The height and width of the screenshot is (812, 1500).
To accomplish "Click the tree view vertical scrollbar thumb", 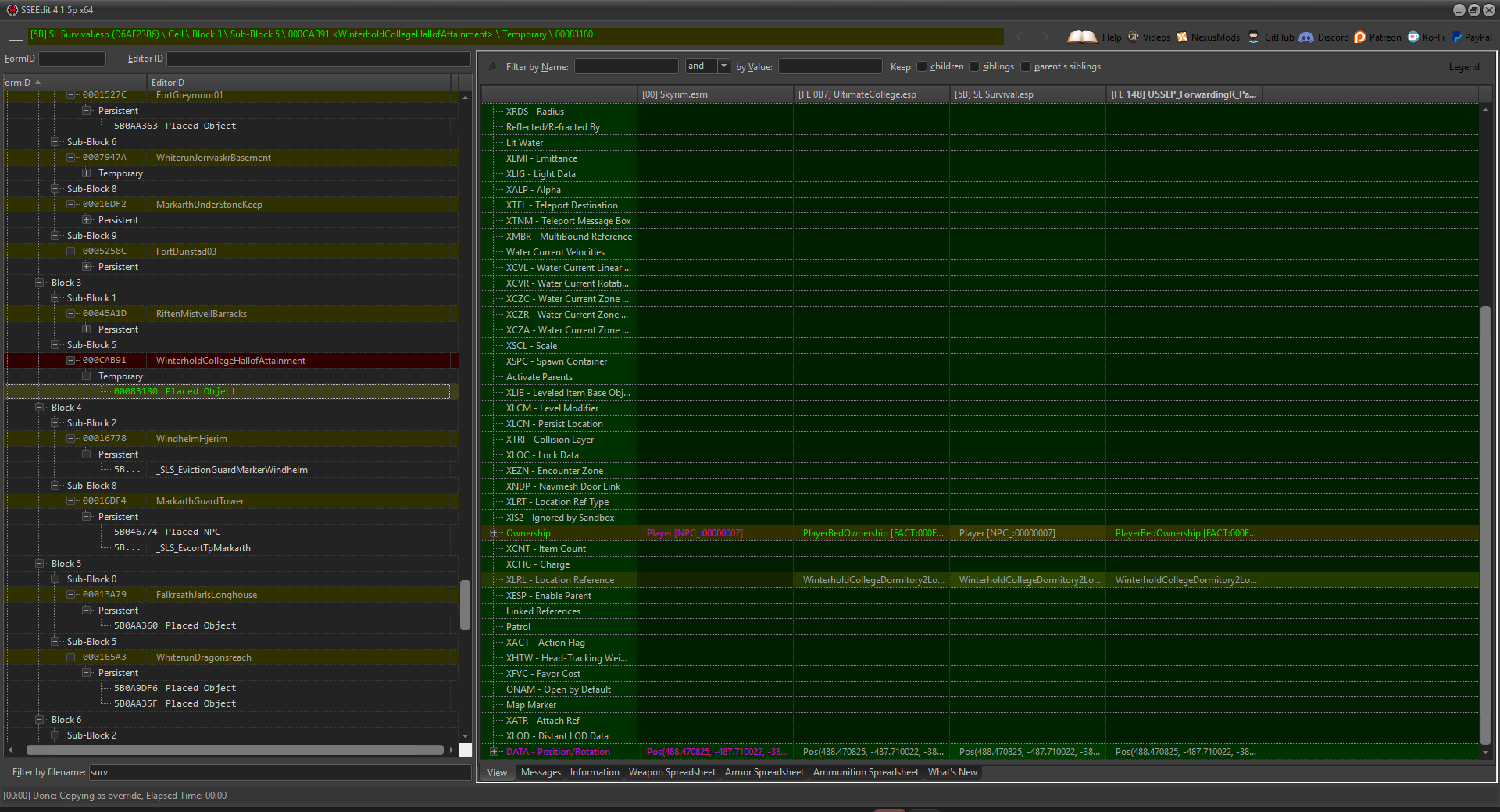I will 465,604.
